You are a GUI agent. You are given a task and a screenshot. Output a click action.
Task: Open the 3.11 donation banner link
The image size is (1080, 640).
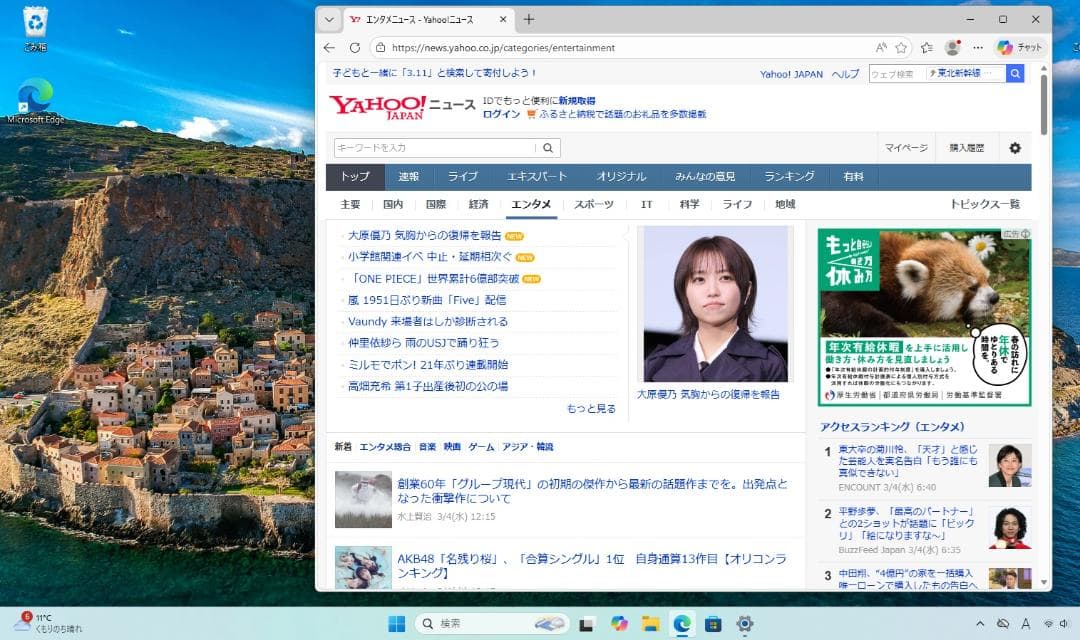435,72
